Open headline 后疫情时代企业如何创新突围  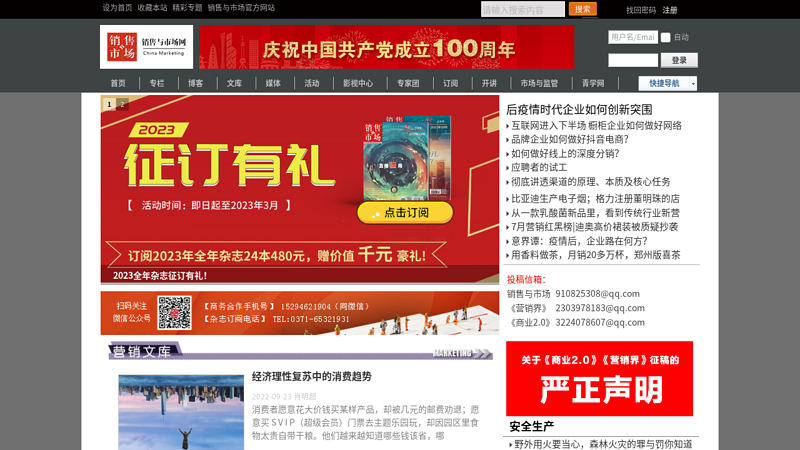pos(579,109)
